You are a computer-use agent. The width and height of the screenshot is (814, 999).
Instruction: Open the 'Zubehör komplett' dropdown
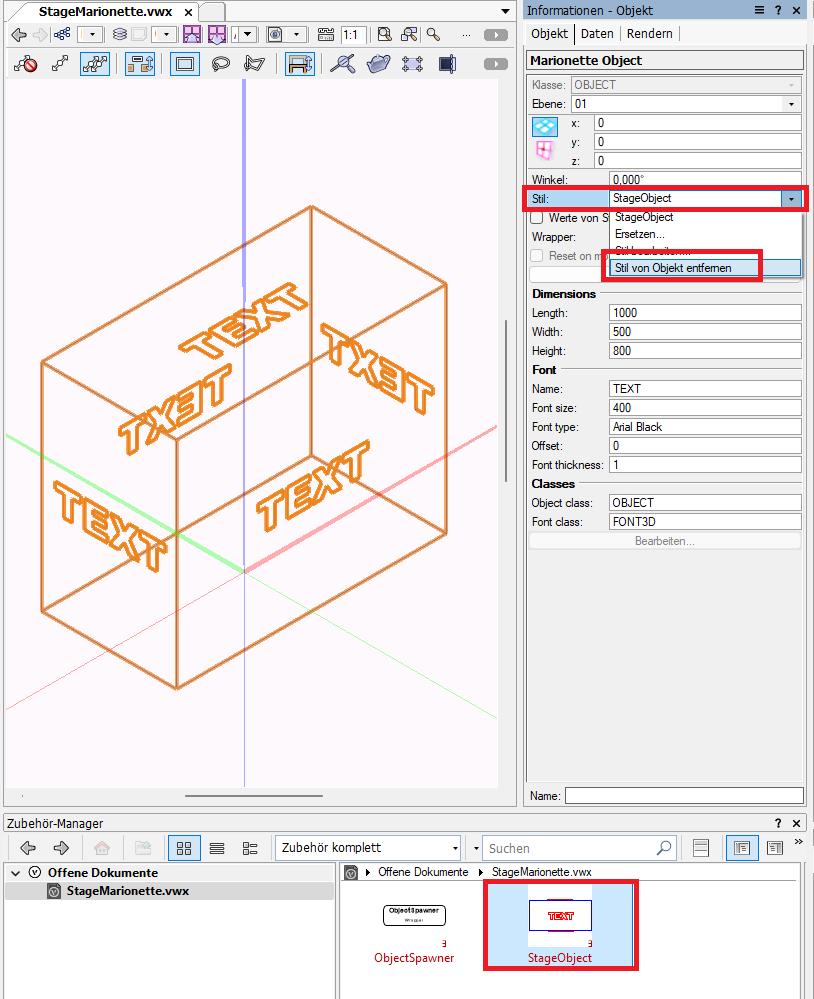pyautogui.click(x=454, y=848)
